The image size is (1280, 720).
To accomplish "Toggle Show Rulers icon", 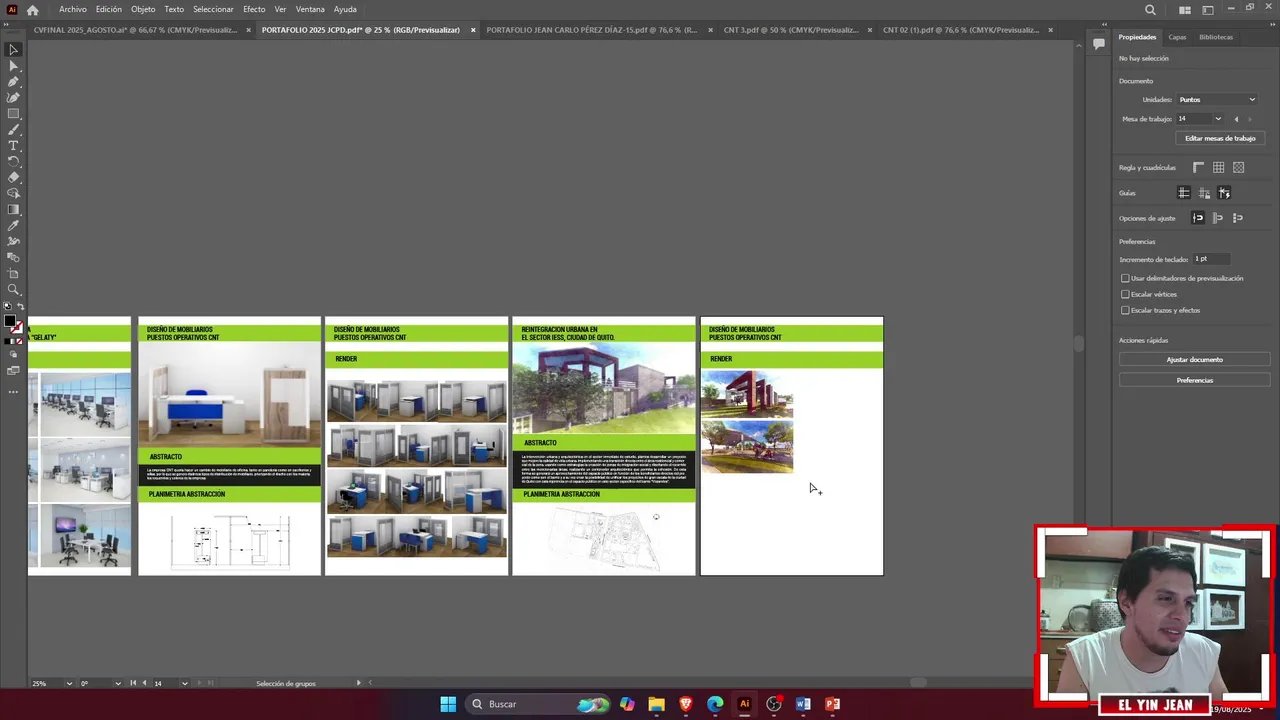I will 1198,168.
